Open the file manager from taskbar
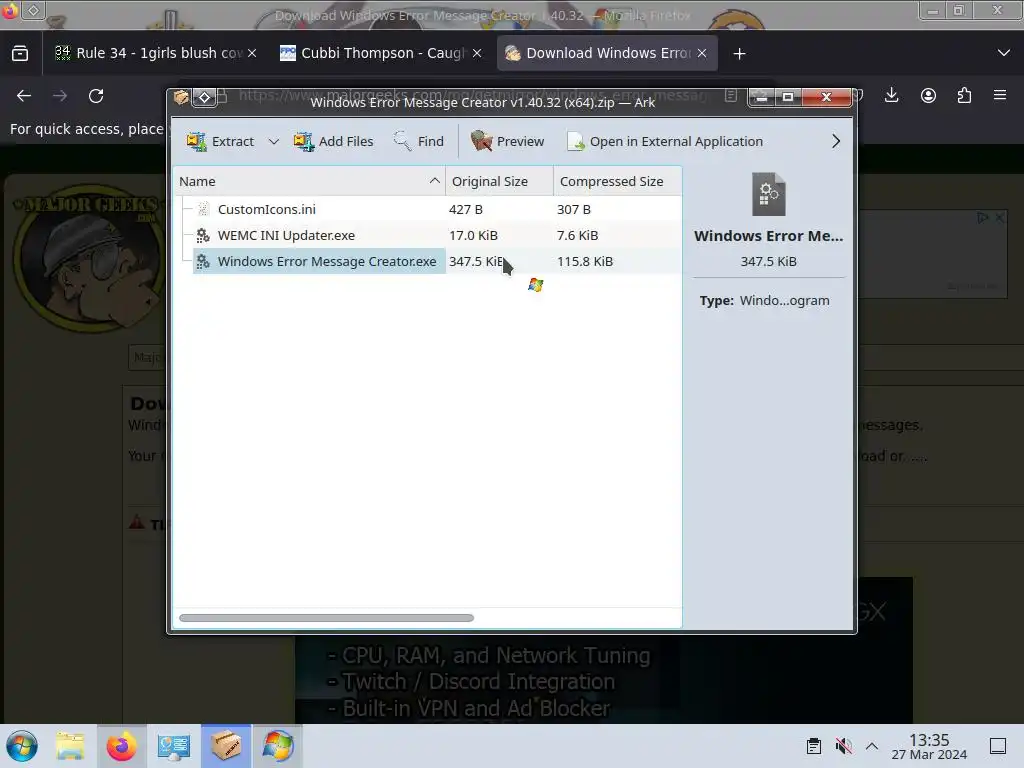Image resolution: width=1024 pixels, height=768 pixels. 70,746
